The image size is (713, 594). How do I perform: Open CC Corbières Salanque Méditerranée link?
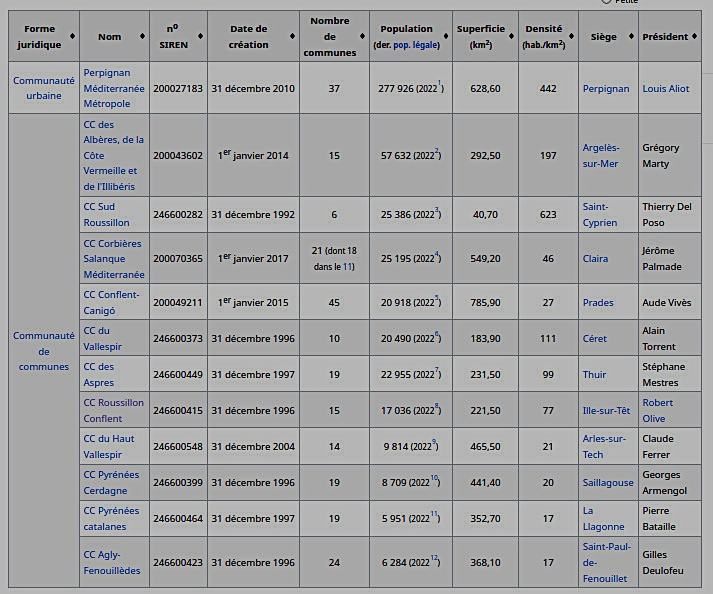[x=114, y=259]
